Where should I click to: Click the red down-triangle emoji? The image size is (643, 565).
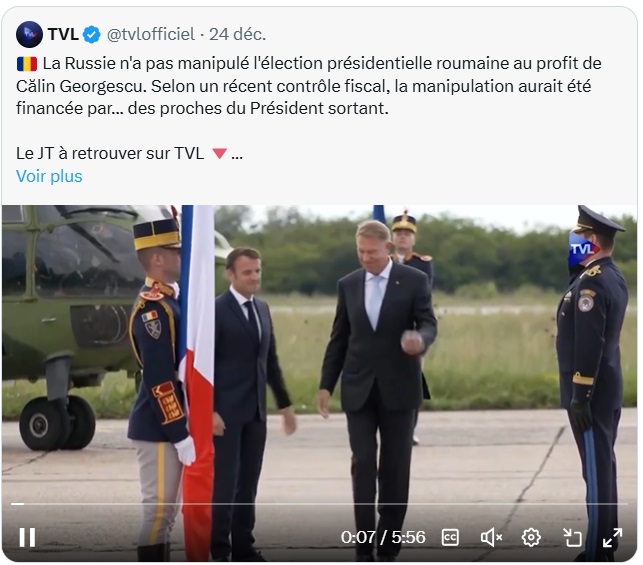219,154
